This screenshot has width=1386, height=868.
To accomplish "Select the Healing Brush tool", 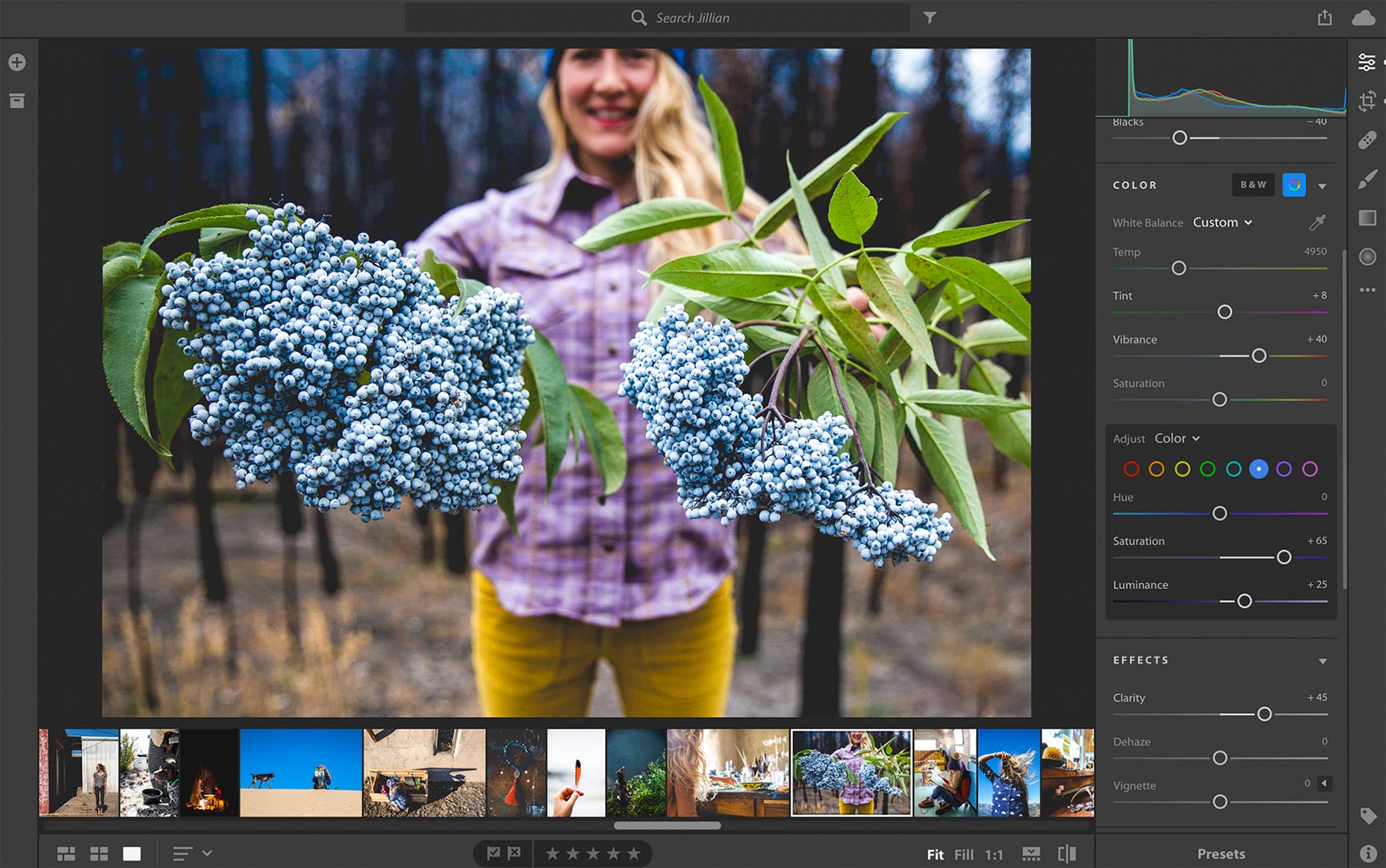I will click(1367, 140).
